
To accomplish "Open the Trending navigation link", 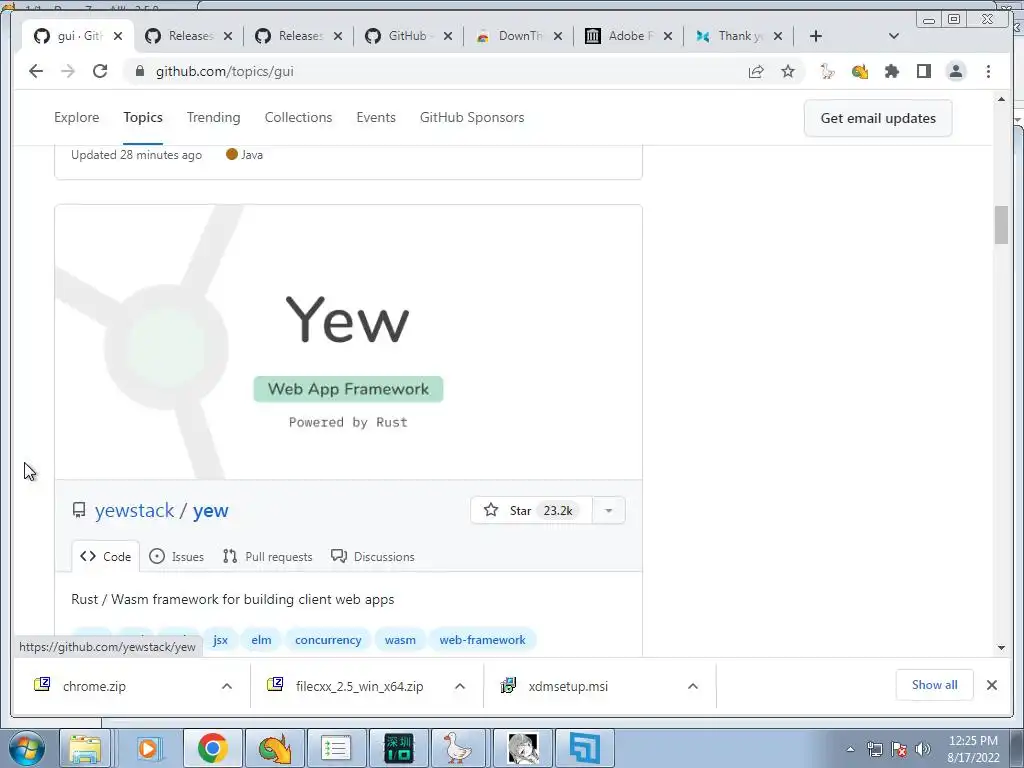I will pos(214,118).
